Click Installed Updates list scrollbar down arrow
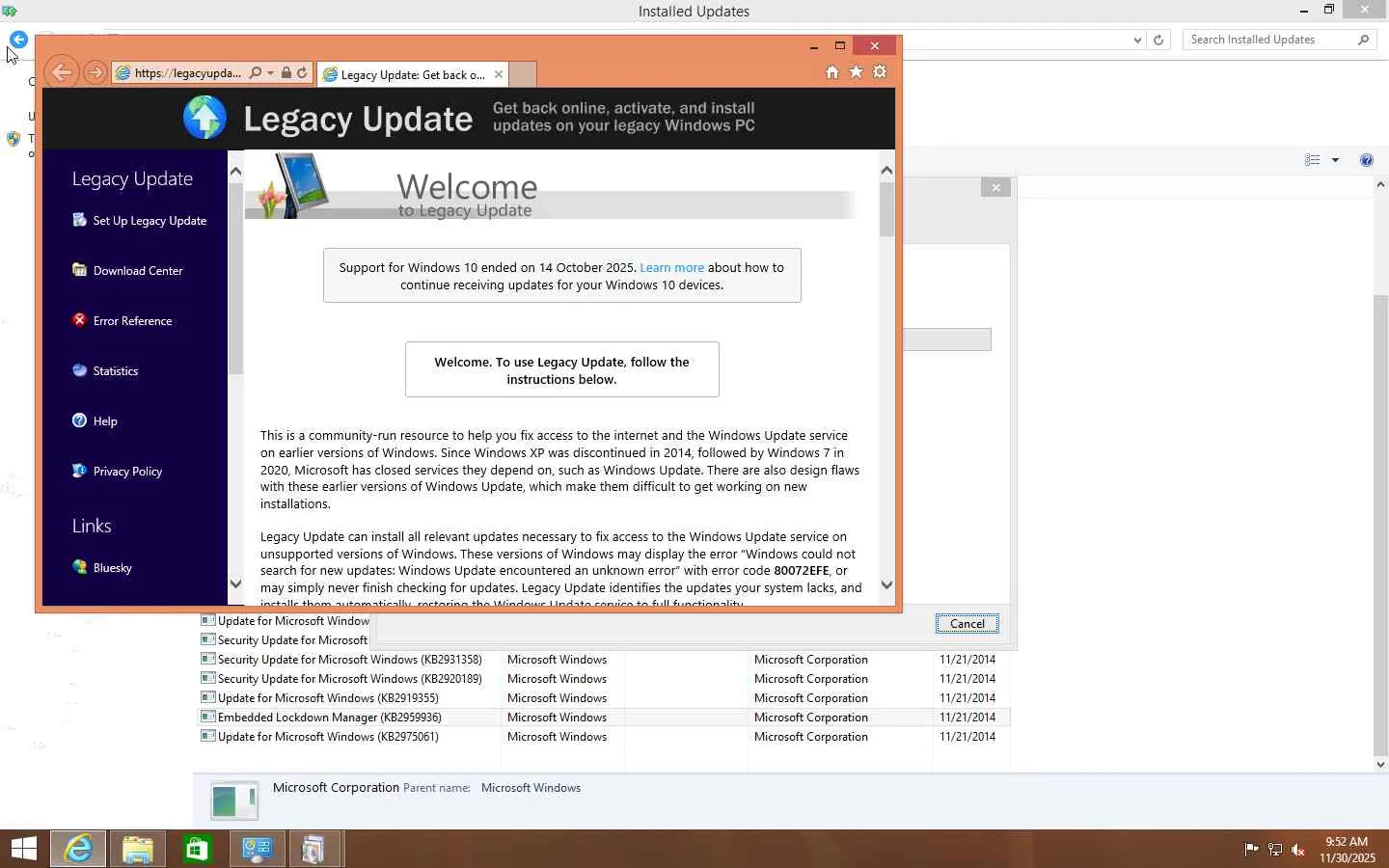Viewport: 1389px width, 868px height. click(x=1380, y=764)
